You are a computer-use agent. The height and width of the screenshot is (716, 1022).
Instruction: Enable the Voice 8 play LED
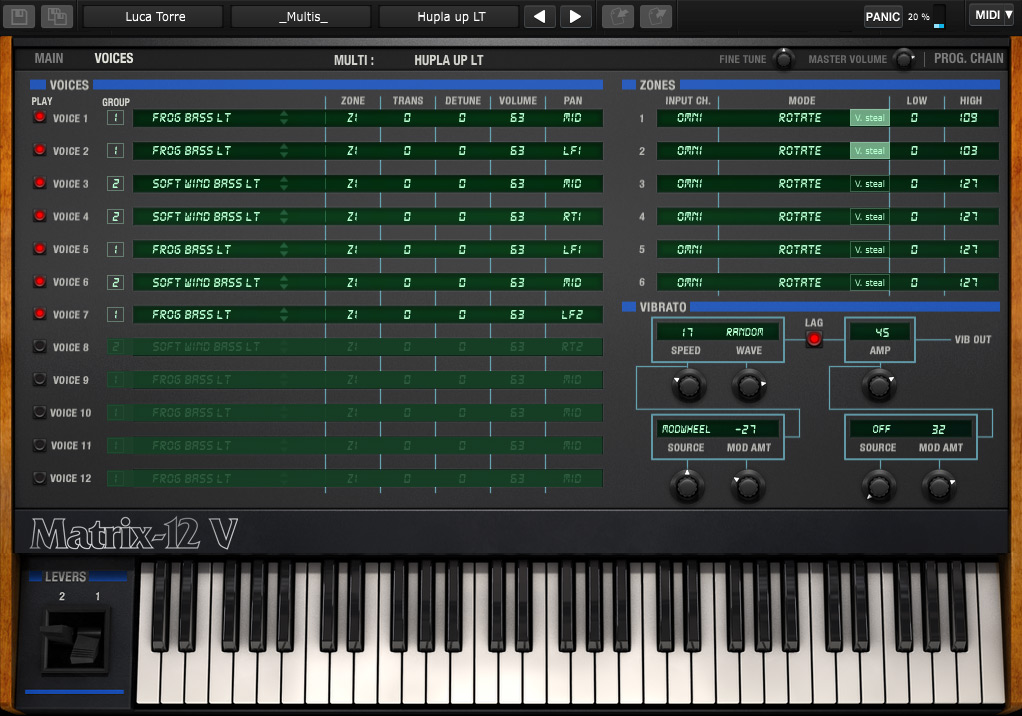(x=40, y=347)
